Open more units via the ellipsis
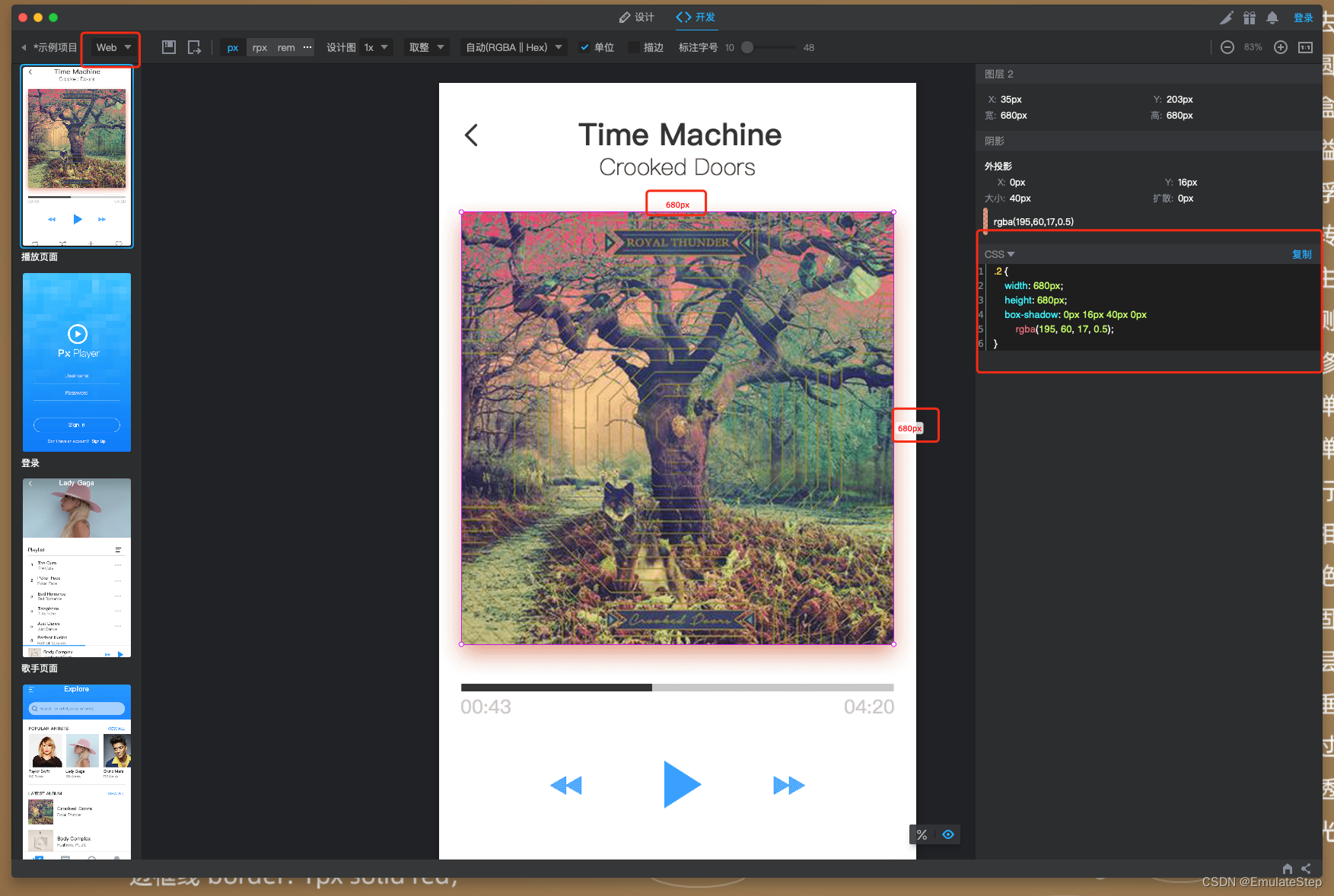 (x=307, y=47)
